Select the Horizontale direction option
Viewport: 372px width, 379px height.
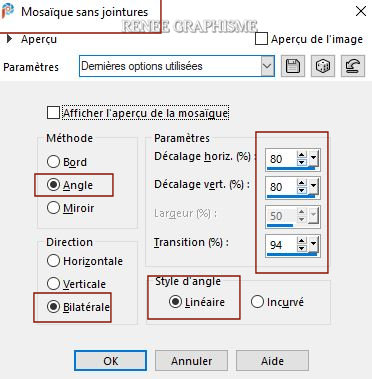(53, 261)
